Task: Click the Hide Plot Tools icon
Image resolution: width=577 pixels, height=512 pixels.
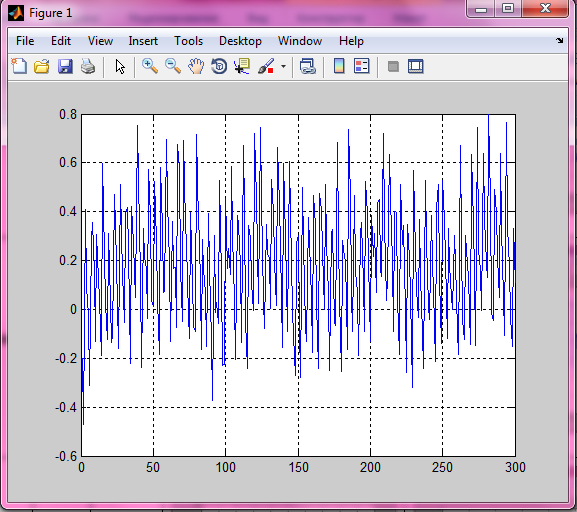Action: pyautogui.click(x=393, y=67)
